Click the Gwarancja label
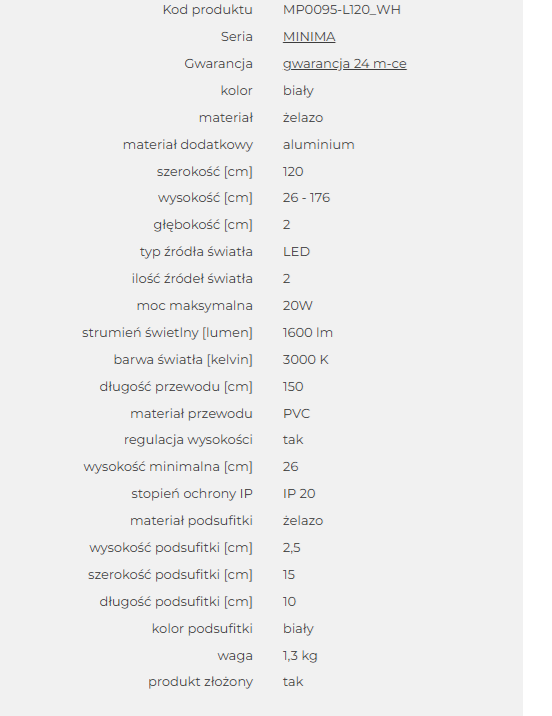The image size is (552, 716). (x=218, y=63)
